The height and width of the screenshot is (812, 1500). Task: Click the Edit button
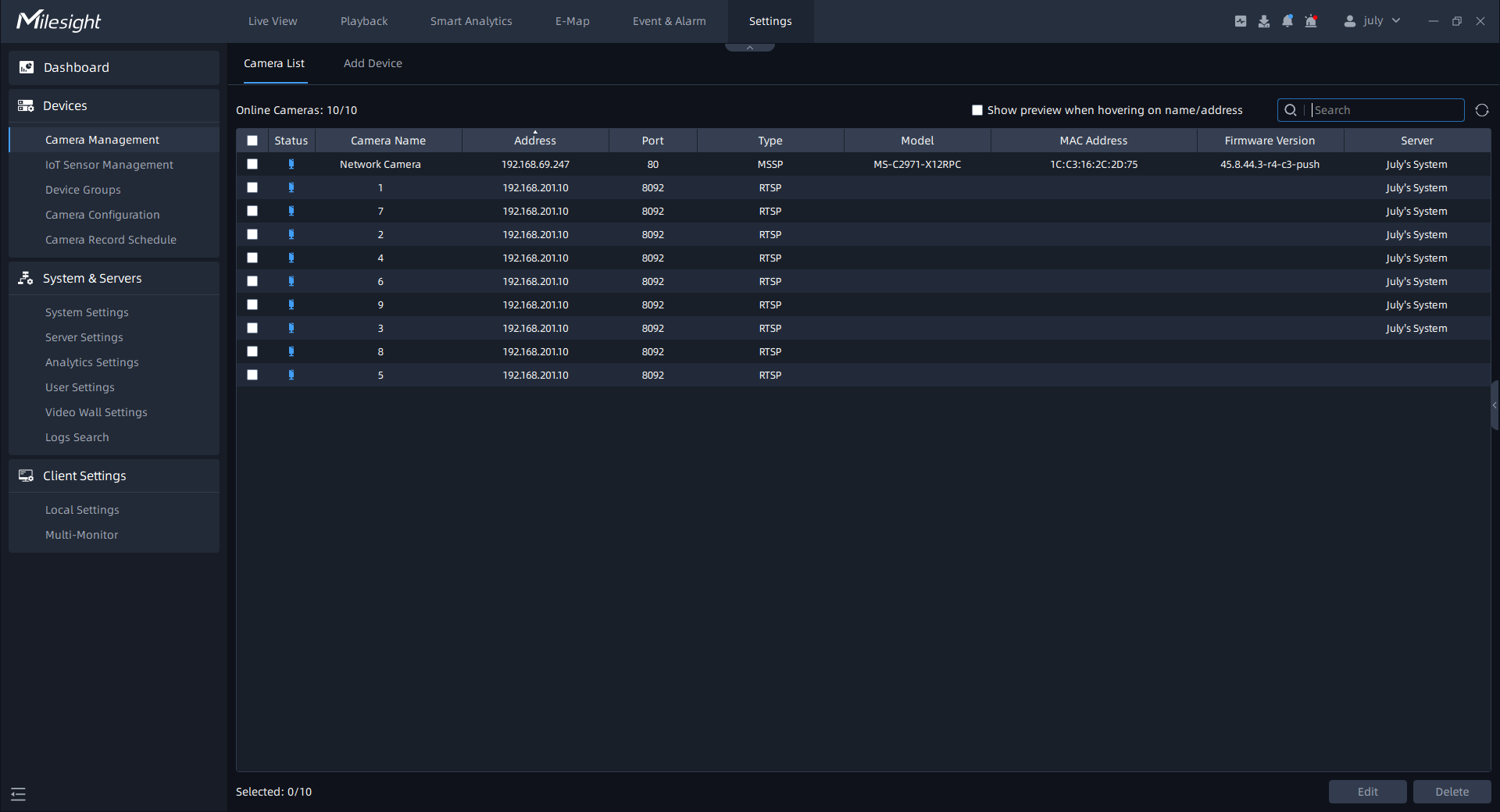(x=1367, y=792)
